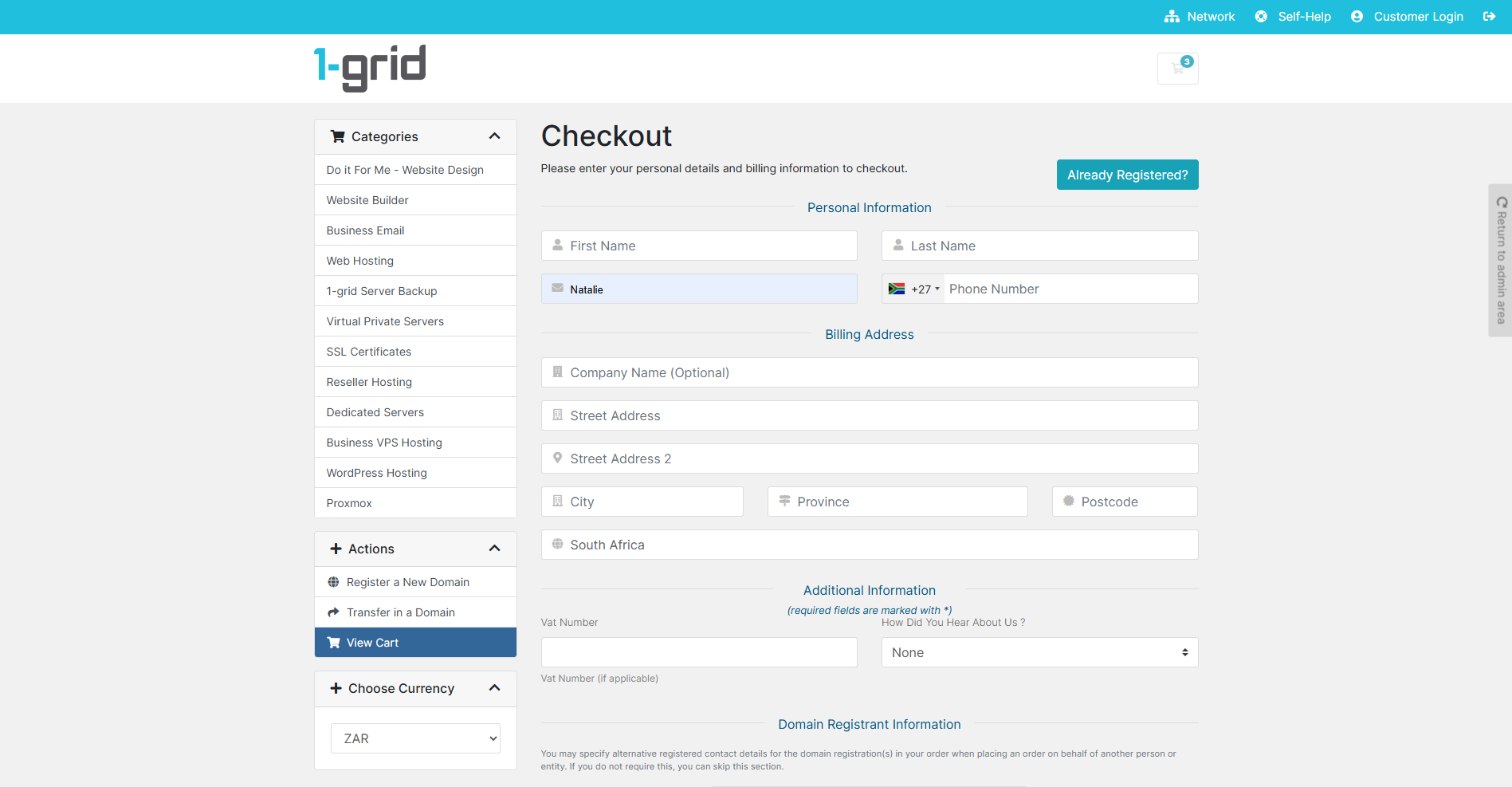
Task: Open Do it For Me - Website Design category
Action: click(415, 170)
